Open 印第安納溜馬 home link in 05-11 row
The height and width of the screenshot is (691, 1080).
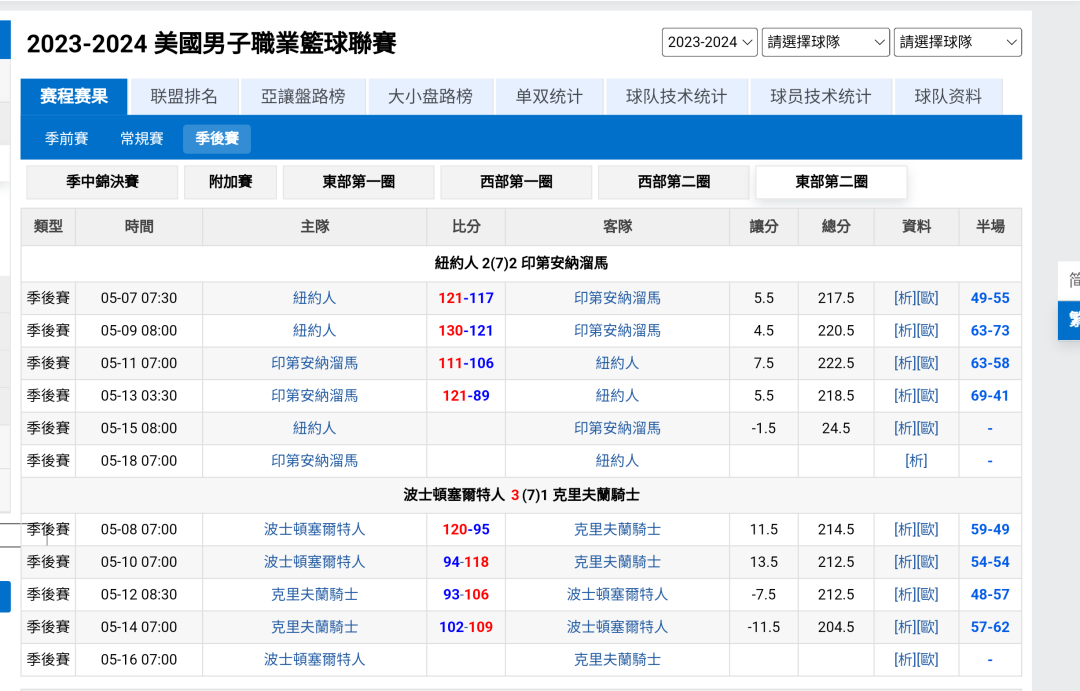click(314, 363)
